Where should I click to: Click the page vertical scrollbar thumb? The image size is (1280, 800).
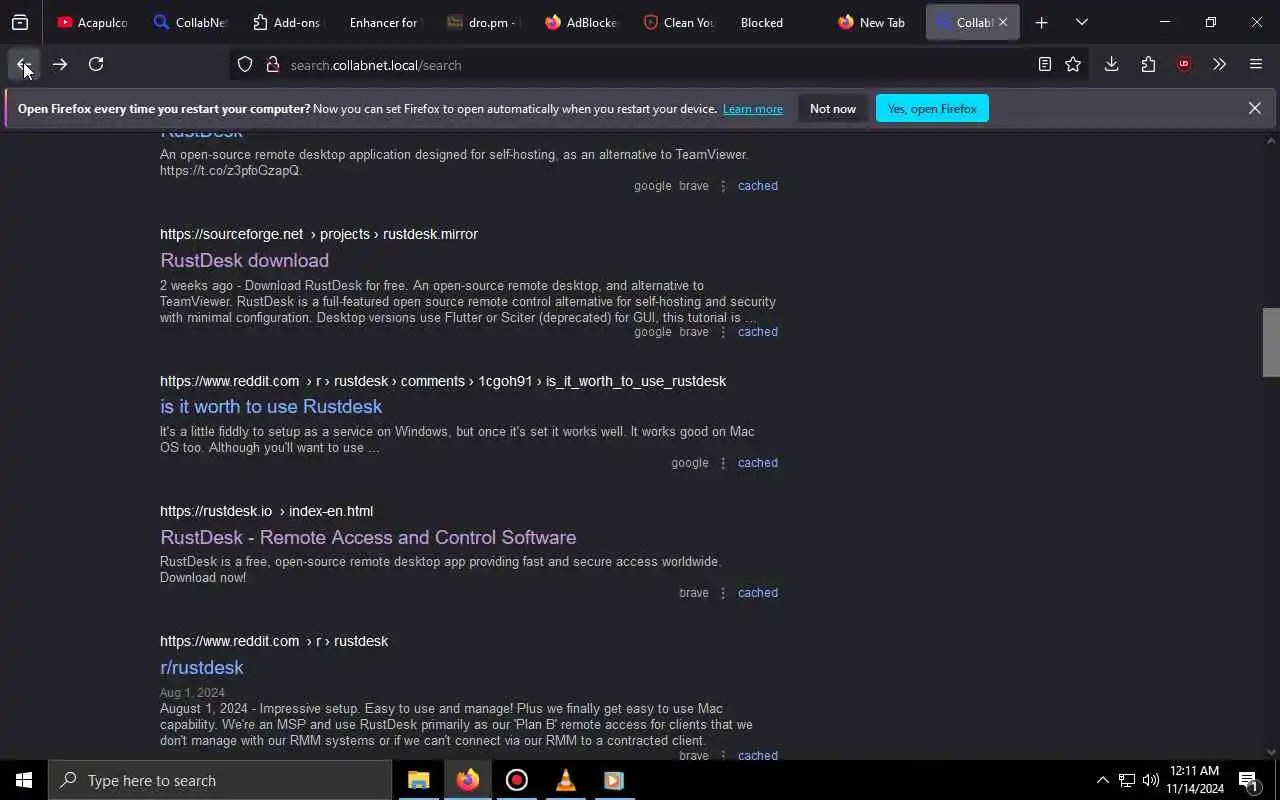[x=1271, y=342]
